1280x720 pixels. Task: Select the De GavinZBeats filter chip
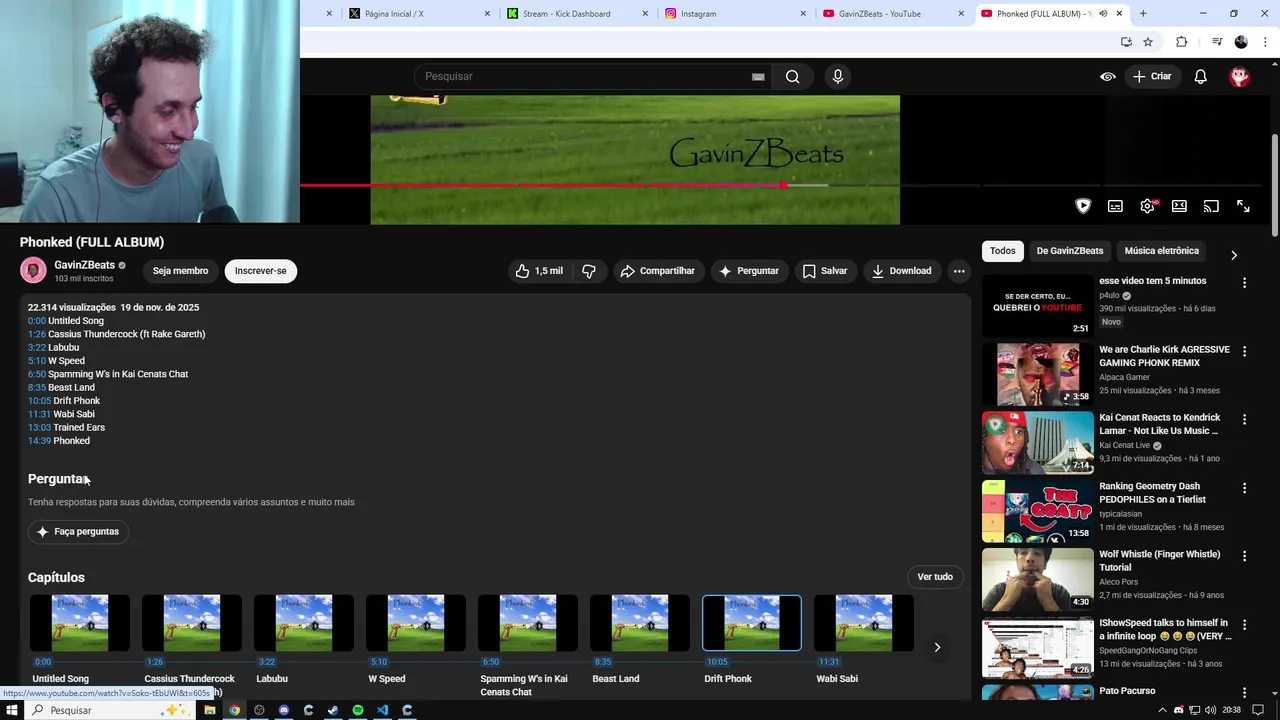1069,251
